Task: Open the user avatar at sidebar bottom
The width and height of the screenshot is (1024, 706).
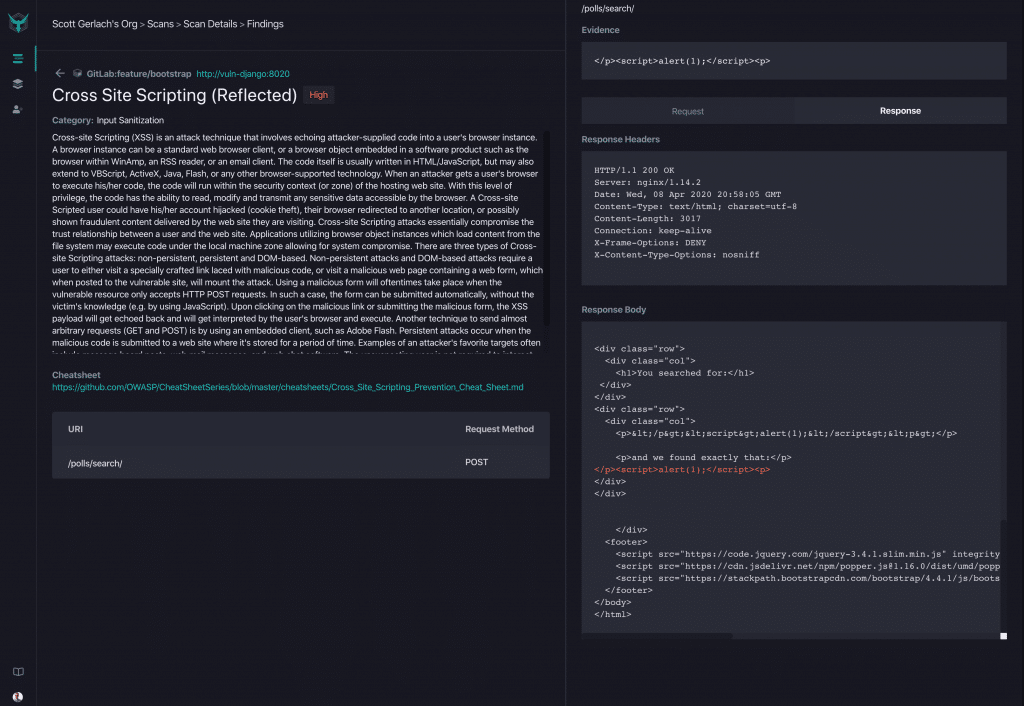Action: 18,697
